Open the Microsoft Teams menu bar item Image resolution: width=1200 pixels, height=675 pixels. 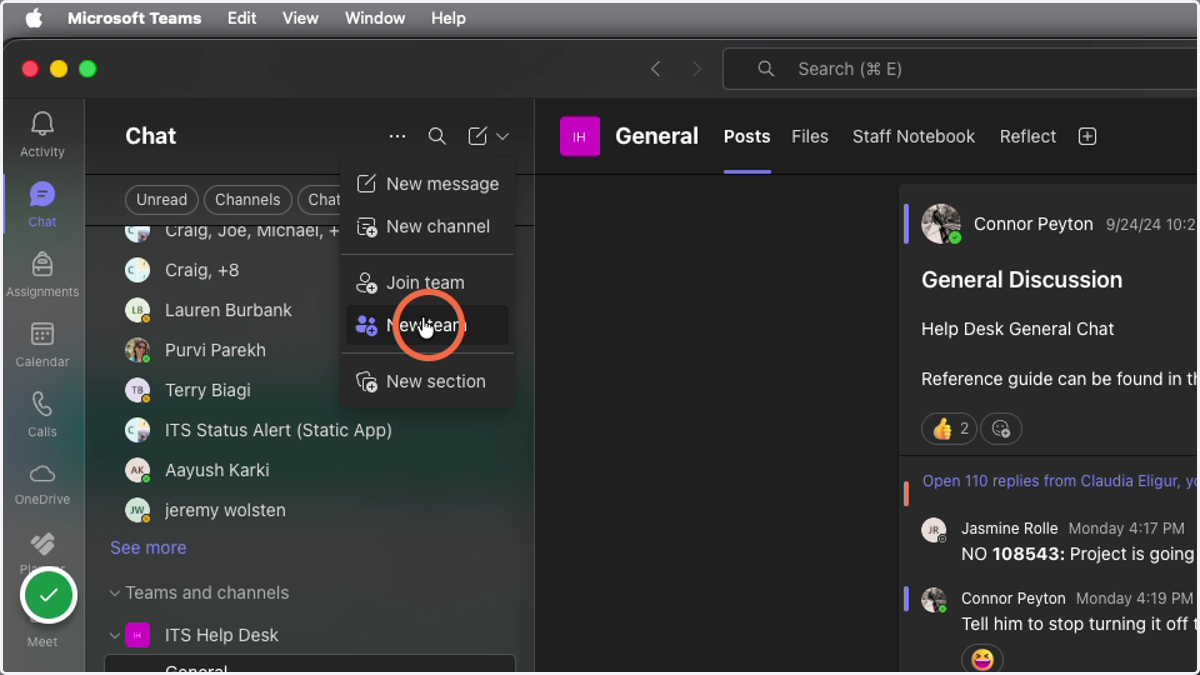point(134,18)
